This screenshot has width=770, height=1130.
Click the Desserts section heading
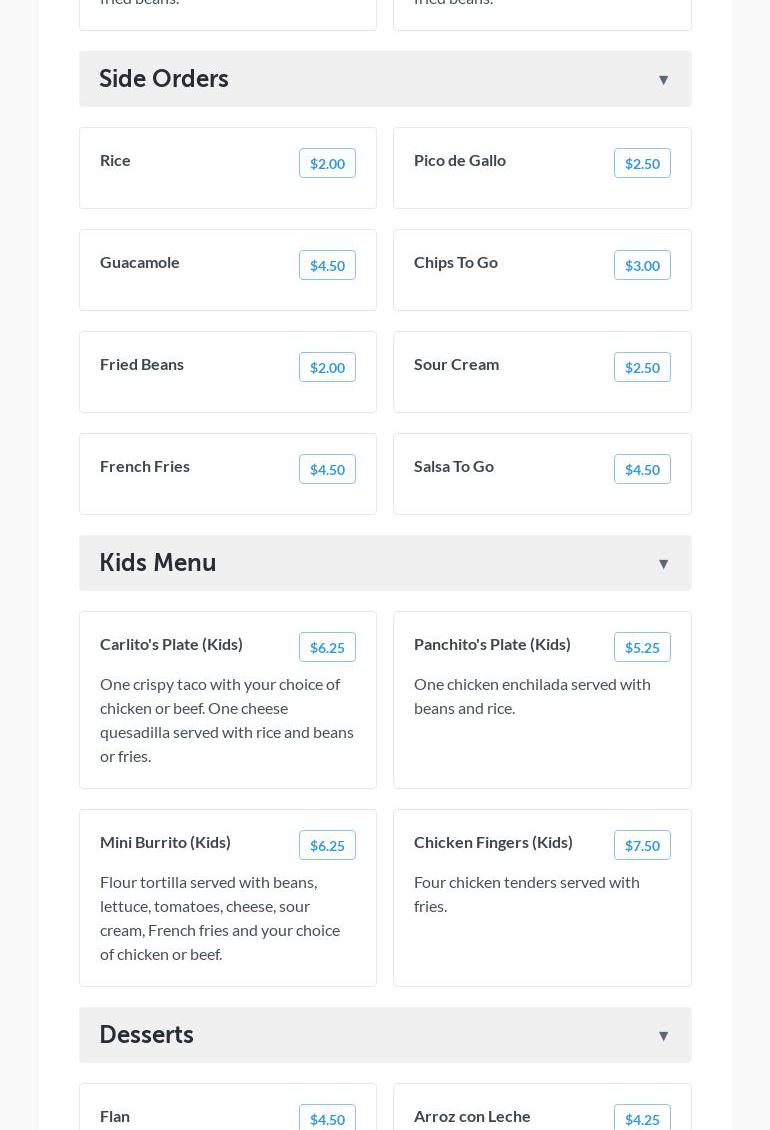[147, 1035]
